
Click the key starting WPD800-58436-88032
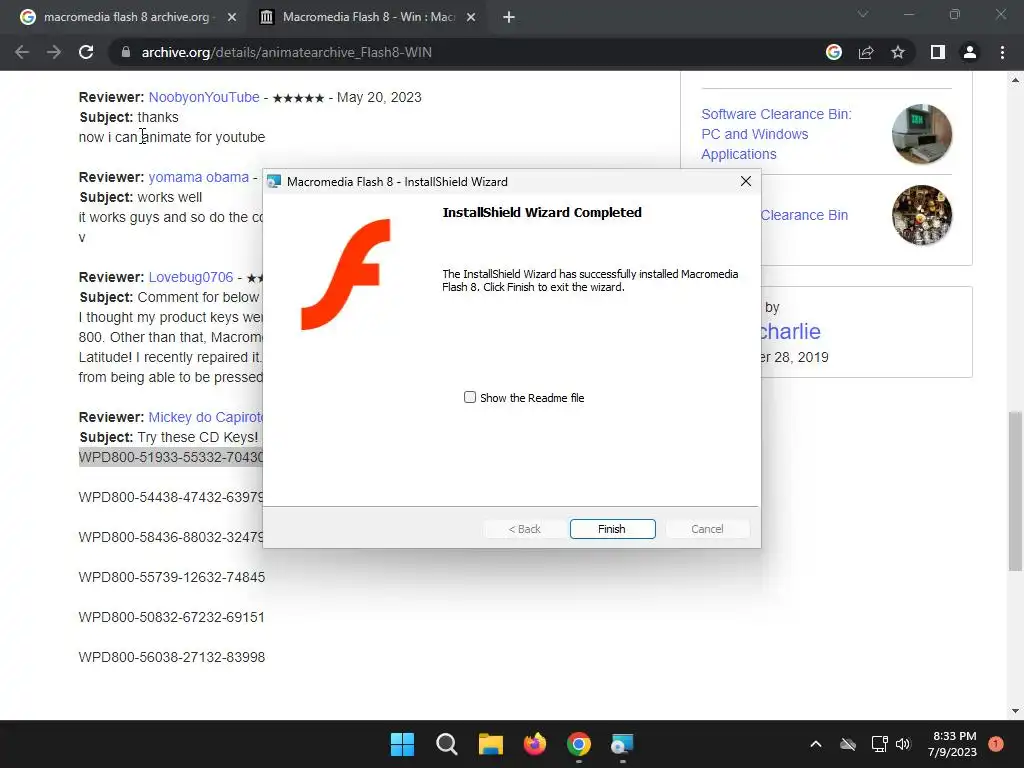tap(170, 537)
